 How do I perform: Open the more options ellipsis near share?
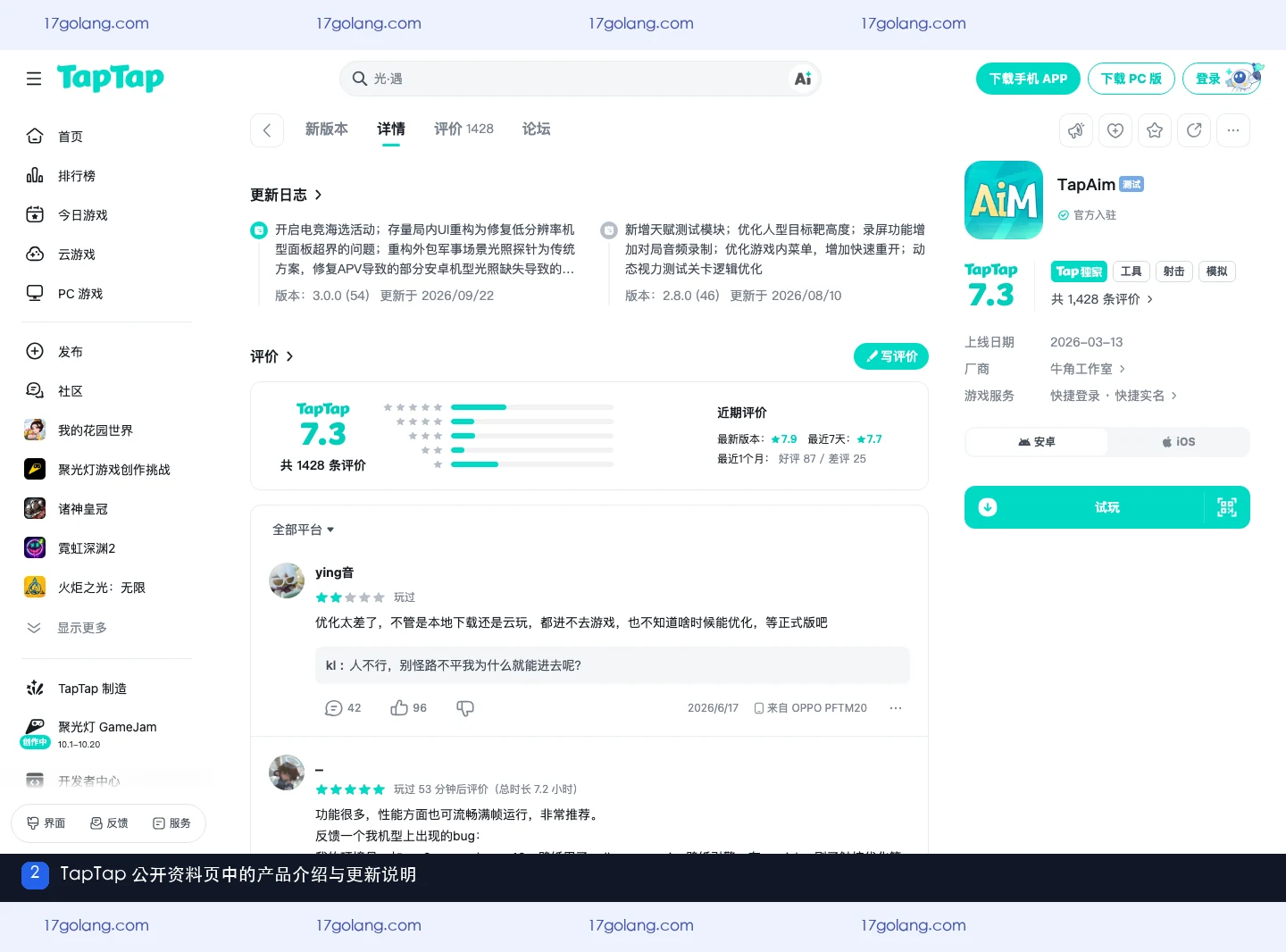coord(1233,130)
